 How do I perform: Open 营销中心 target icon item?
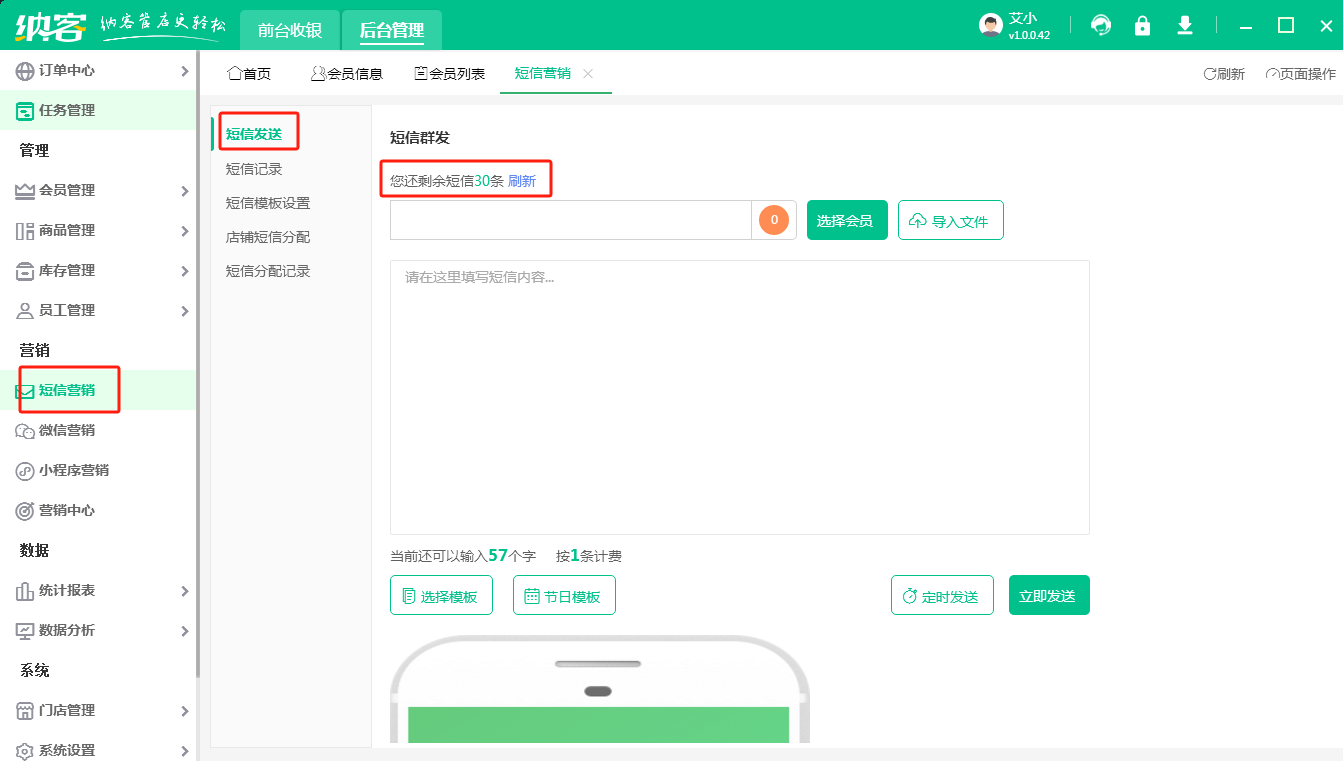tap(66, 510)
